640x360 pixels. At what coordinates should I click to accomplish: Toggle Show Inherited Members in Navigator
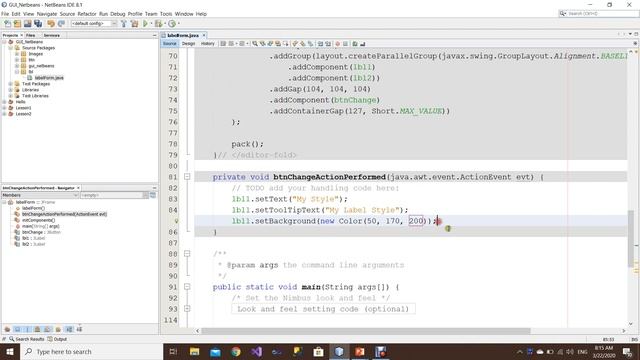[7, 329]
